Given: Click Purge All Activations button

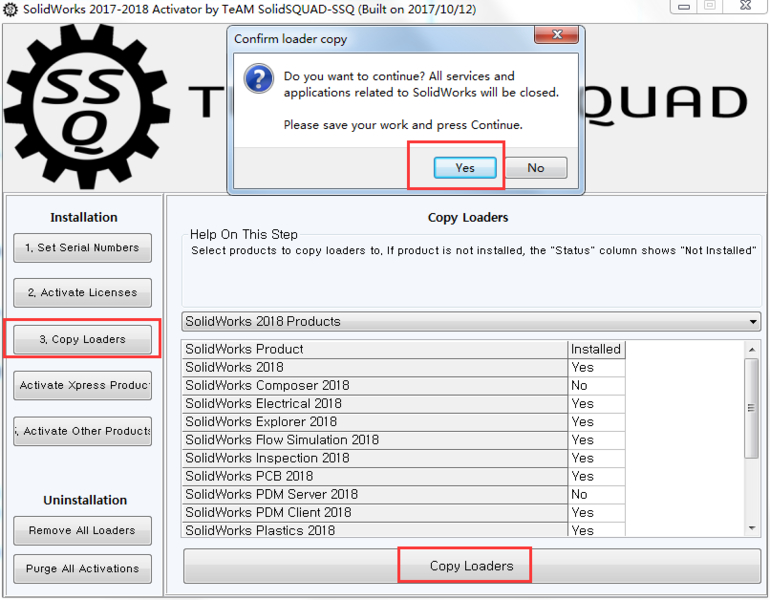Looking at the screenshot, I should point(82,569).
